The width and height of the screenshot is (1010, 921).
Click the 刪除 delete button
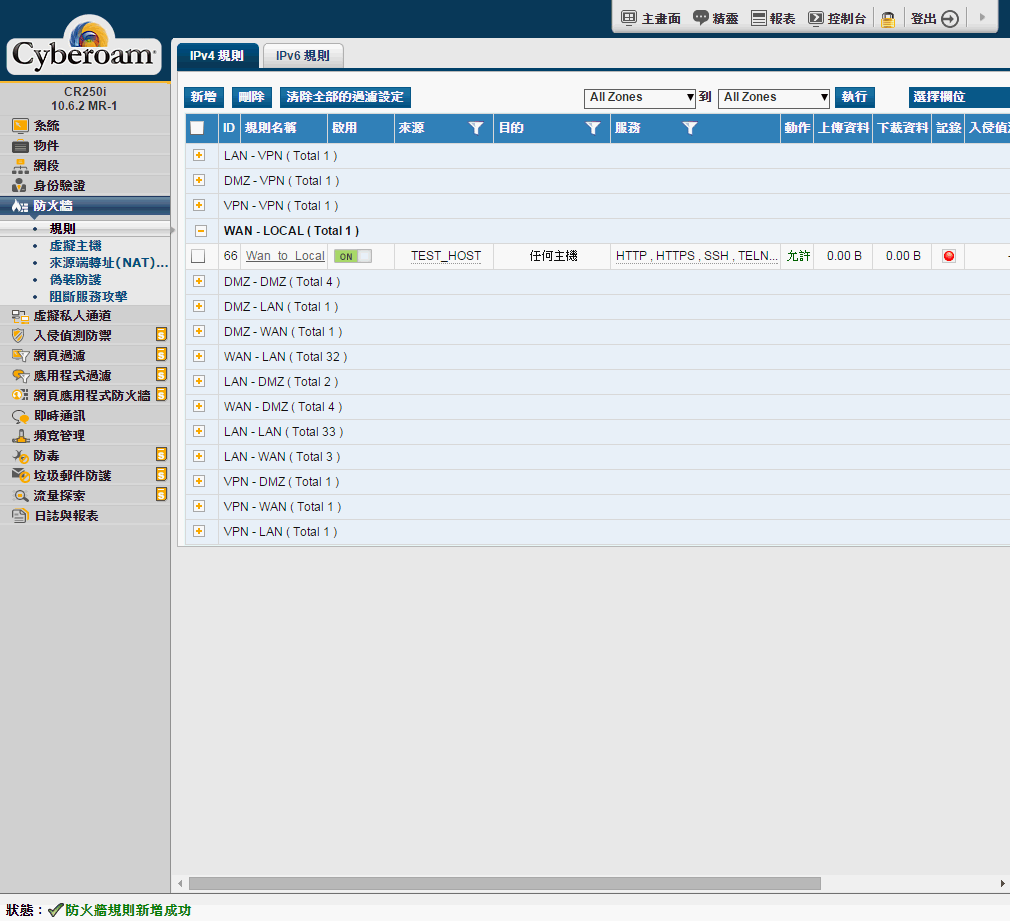click(251, 97)
